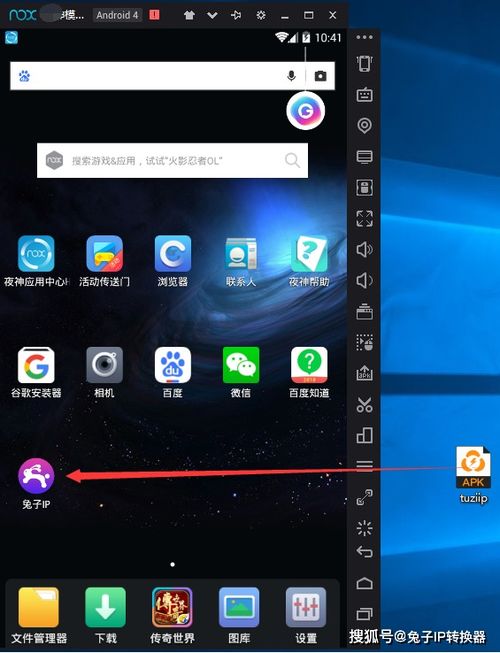Viewport: 500px width, 653px height.
Task: Click the Nox game search input field
Action: (172, 161)
